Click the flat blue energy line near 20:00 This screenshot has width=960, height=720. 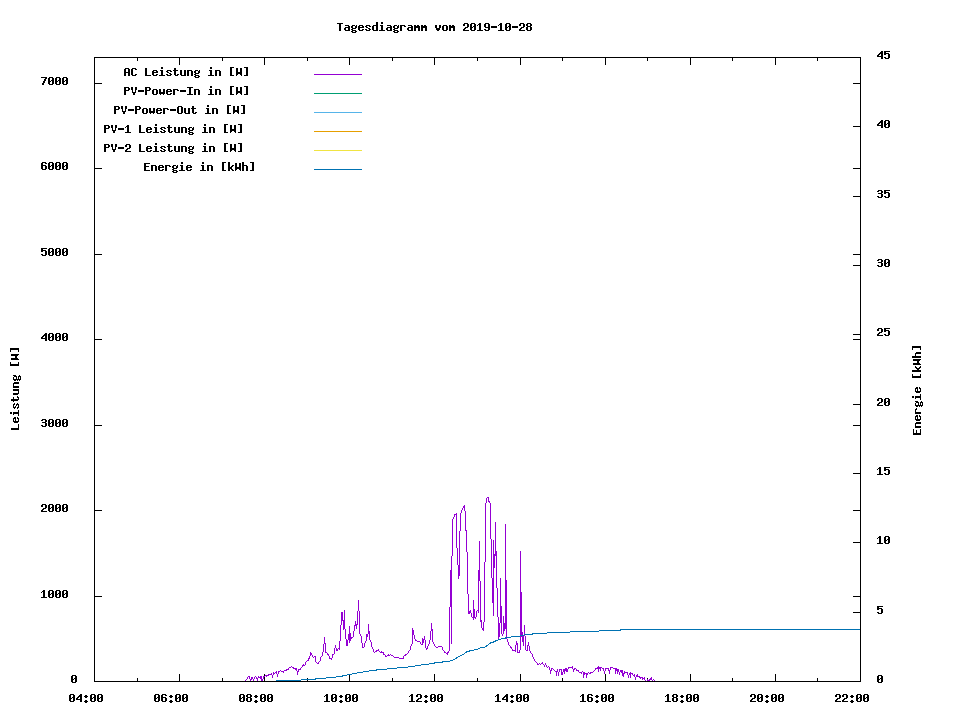767,629
